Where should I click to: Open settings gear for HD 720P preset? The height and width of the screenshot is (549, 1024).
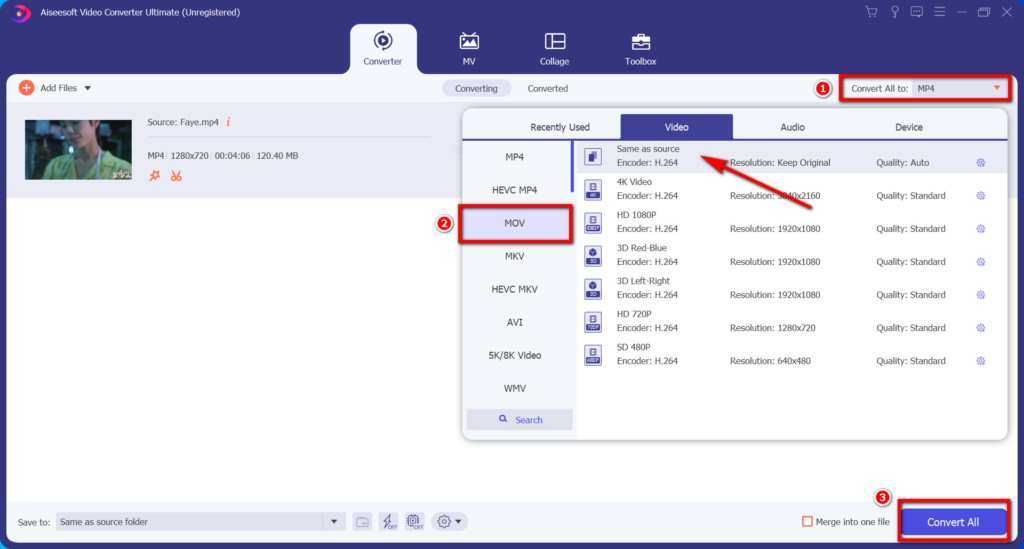coord(980,328)
